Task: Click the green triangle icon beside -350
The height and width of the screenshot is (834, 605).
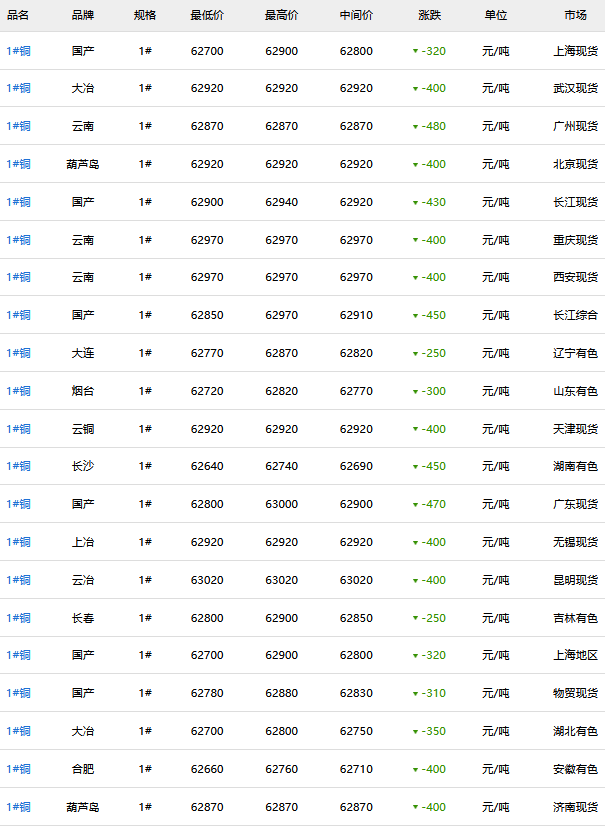Action: (x=415, y=732)
